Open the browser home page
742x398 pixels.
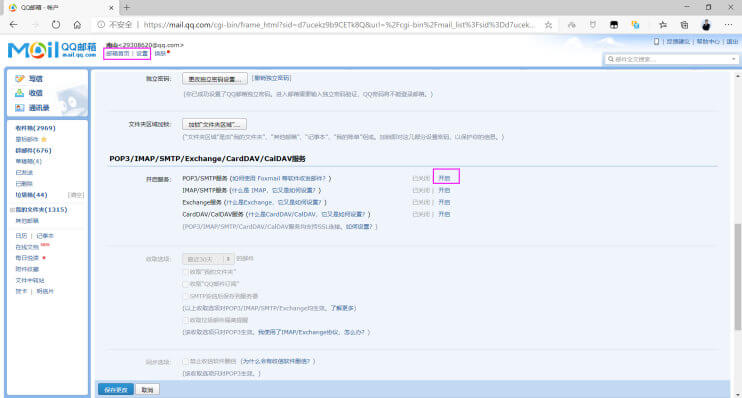coord(77,25)
